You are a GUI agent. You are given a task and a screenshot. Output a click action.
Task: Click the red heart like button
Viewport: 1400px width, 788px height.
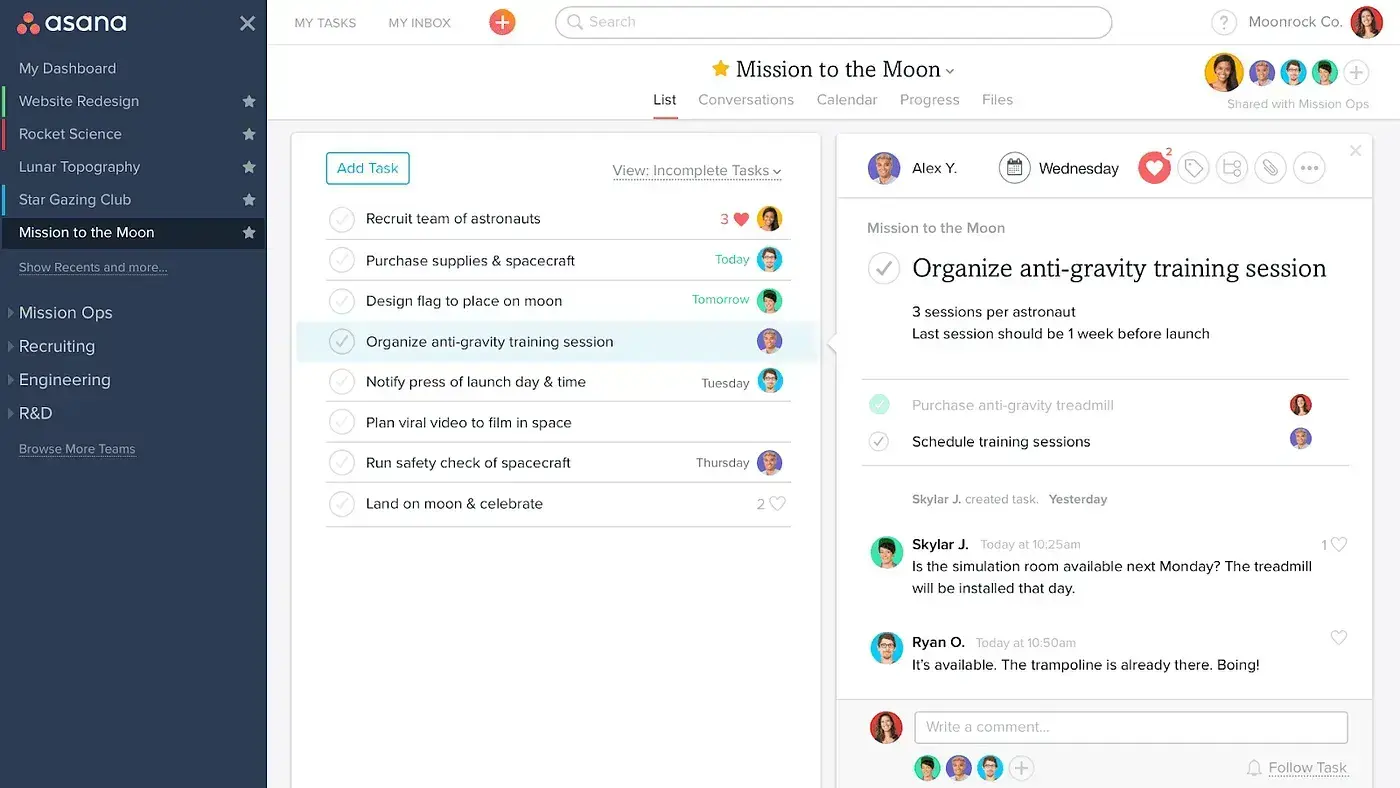pos(1154,168)
